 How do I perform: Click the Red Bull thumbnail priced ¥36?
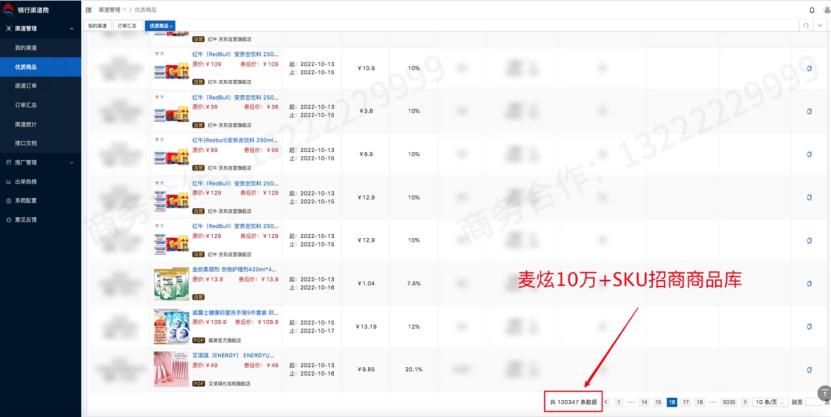171,111
